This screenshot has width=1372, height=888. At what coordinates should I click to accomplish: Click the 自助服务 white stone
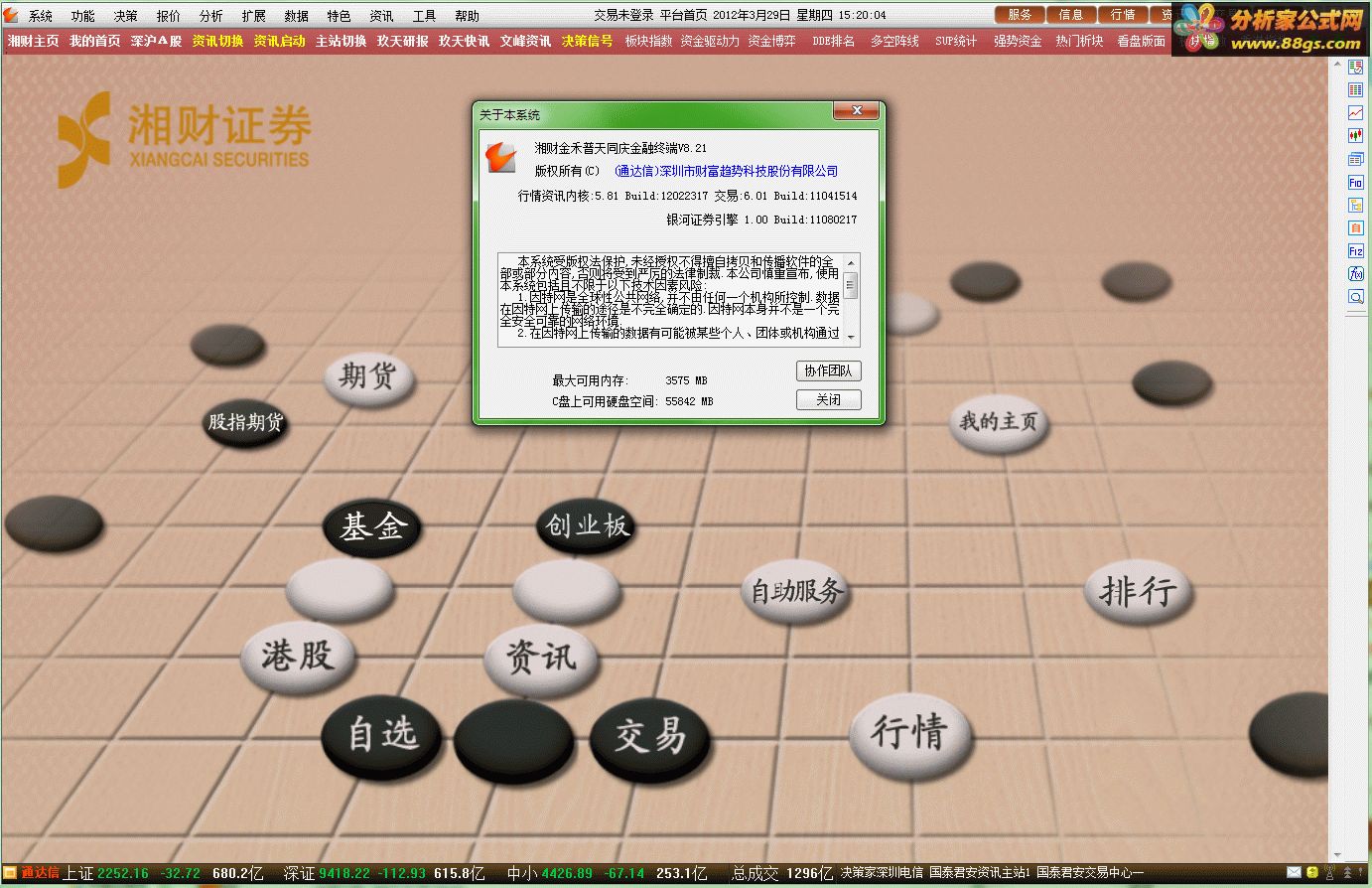tap(796, 591)
